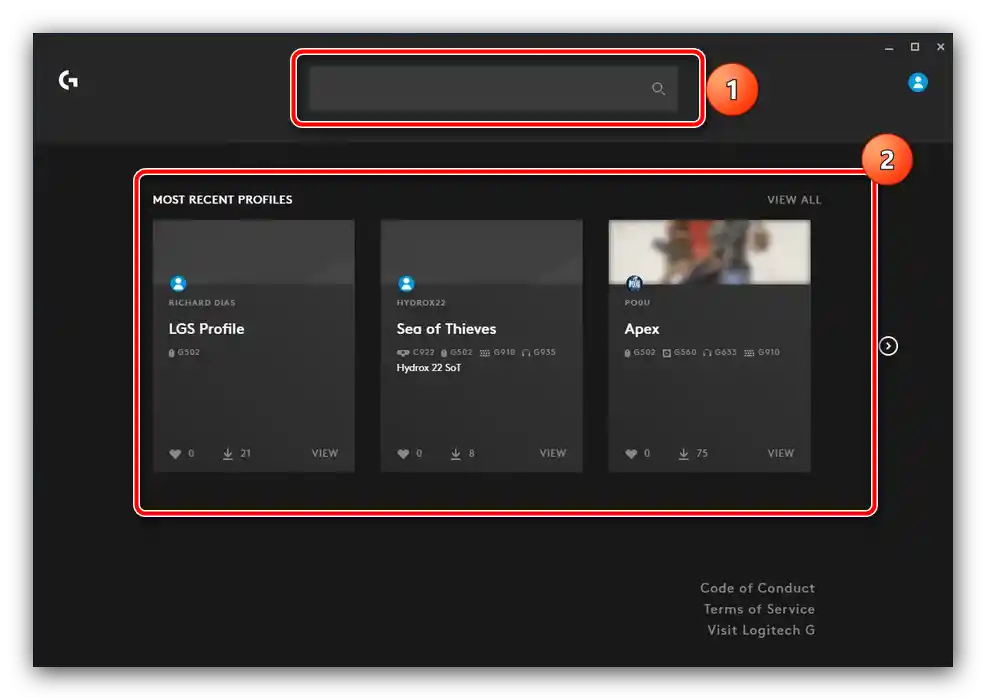Image resolution: width=986 pixels, height=700 pixels.
Task: Click POOU author avatar
Action: (x=634, y=284)
